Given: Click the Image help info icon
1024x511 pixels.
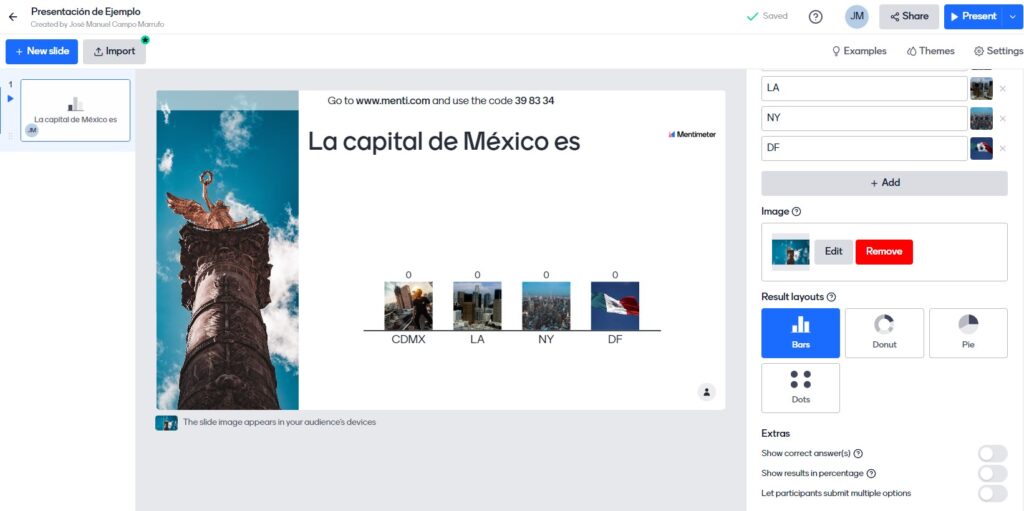Looking at the screenshot, I should point(796,212).
